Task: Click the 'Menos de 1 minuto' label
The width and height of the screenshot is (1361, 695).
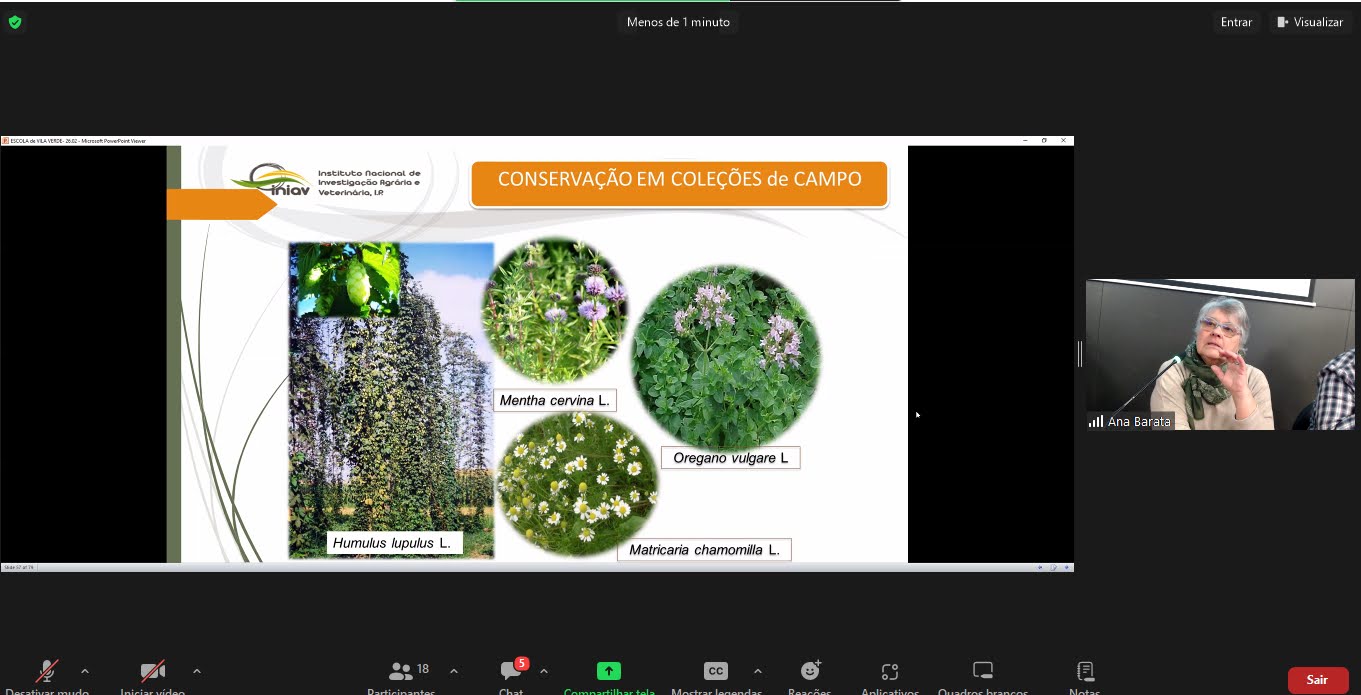Action: 678,22
